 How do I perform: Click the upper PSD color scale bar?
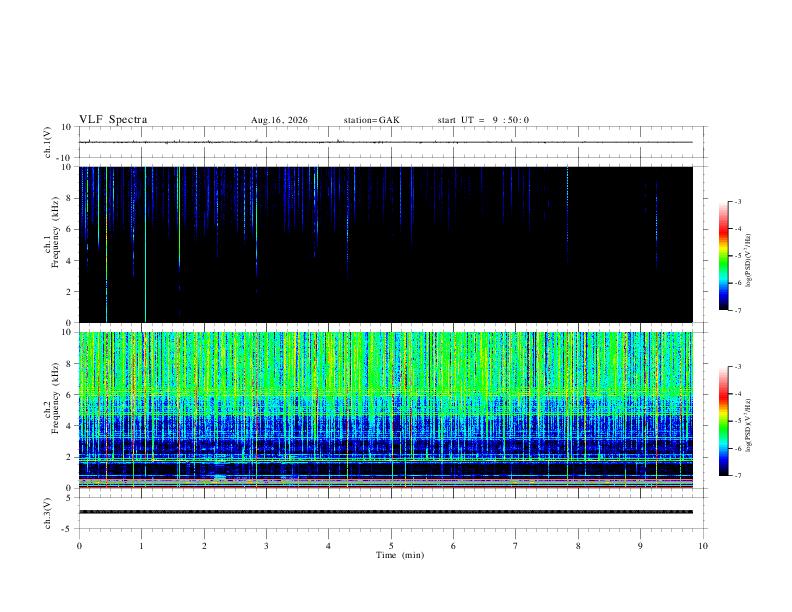pyautogui.click(x=723, y=256)
